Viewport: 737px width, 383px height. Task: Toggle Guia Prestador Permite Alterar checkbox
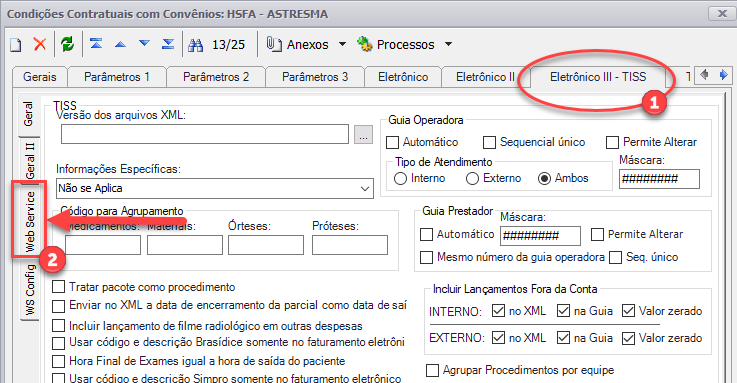pos(597,234)
